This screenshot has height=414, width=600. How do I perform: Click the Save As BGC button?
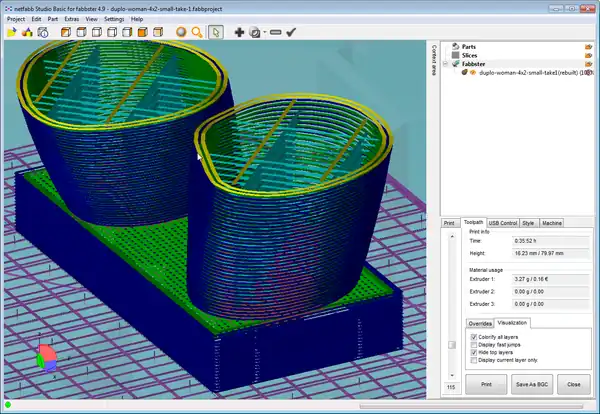pos(533,383)
